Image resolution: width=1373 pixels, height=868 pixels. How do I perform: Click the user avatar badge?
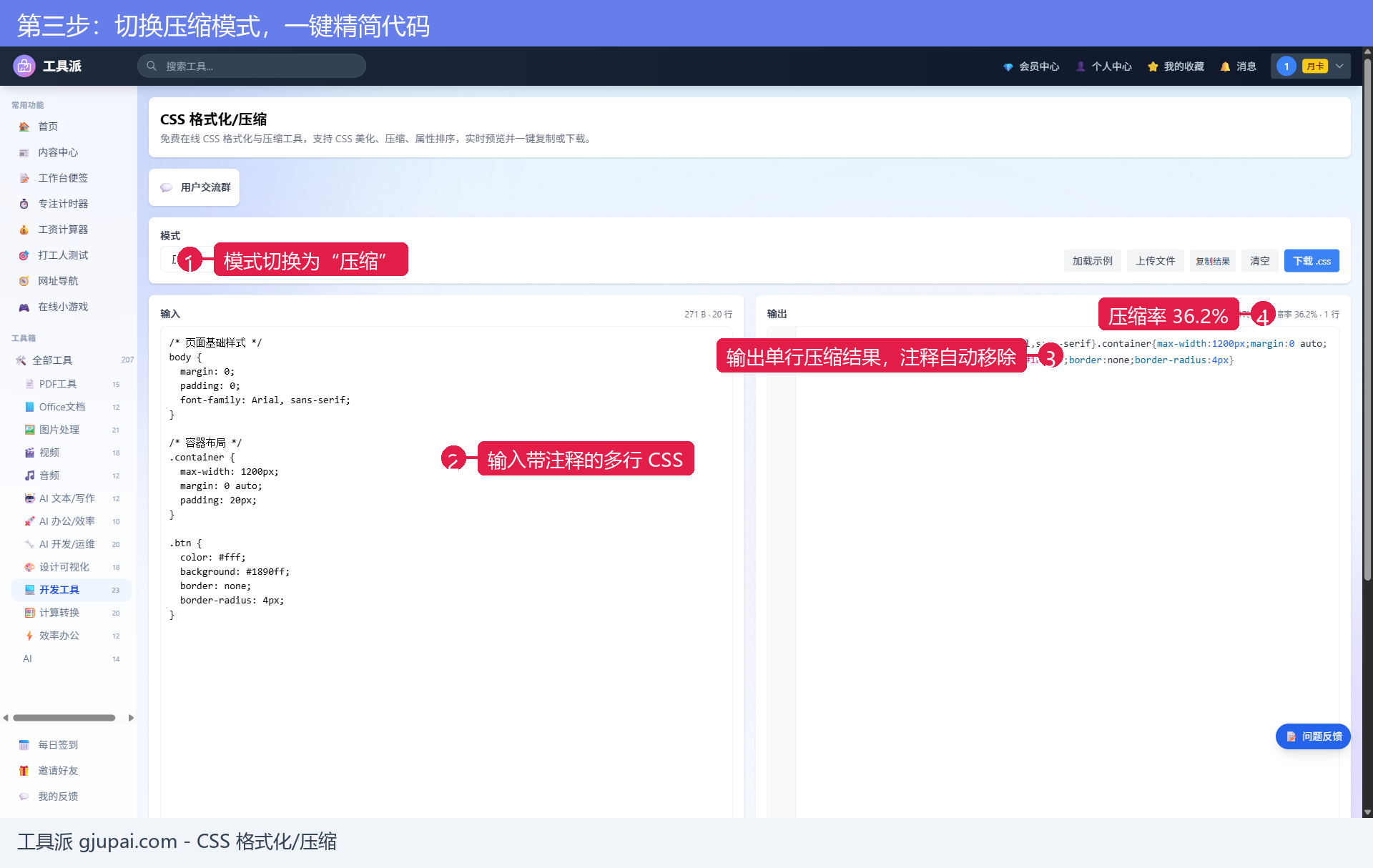(1286, 66)
